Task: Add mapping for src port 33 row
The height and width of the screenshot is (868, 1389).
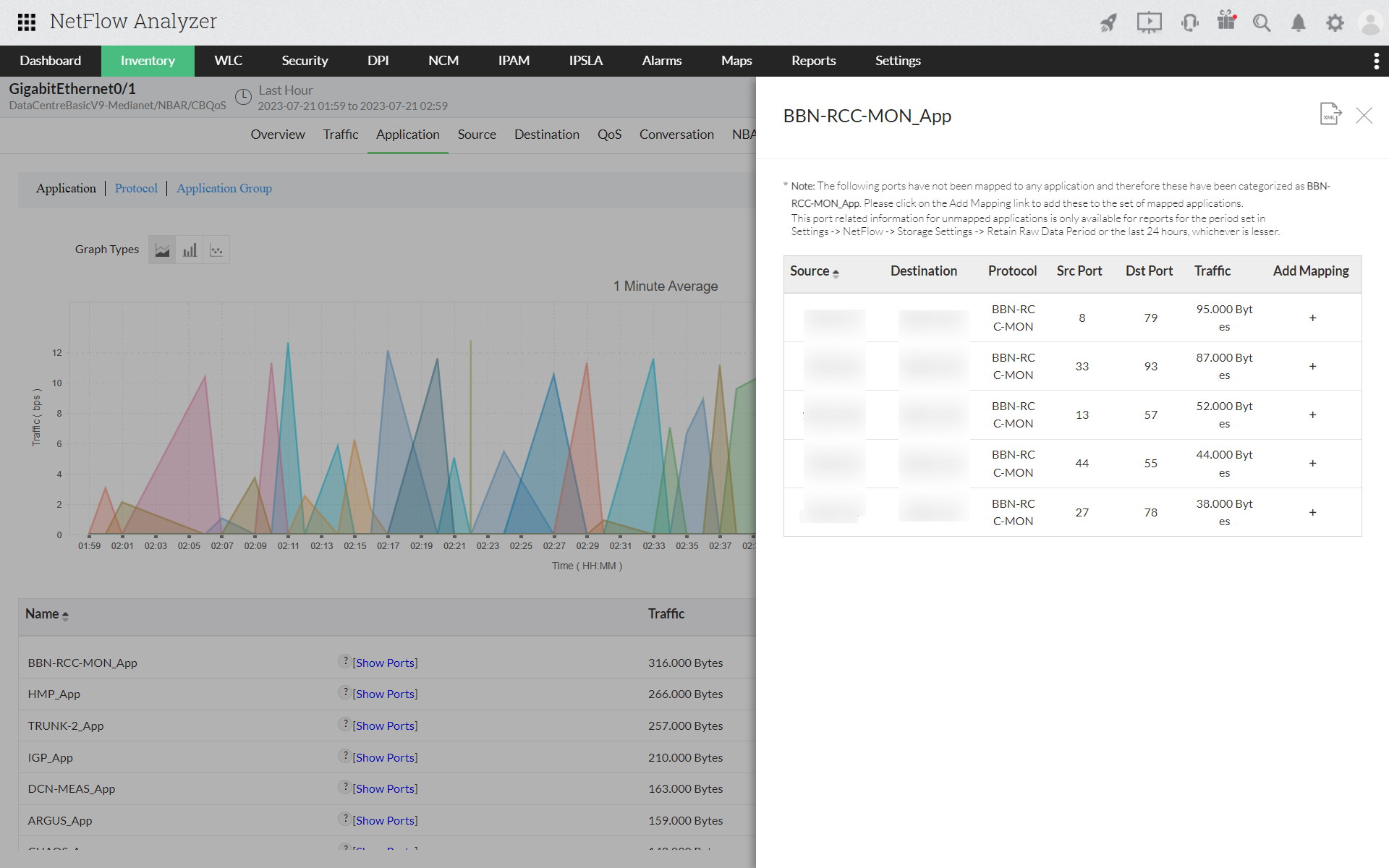Action: tap(1312, 367)
